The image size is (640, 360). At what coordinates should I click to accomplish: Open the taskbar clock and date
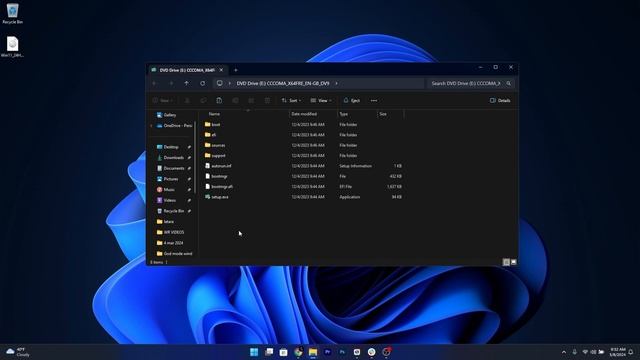[x=618, y=352]
